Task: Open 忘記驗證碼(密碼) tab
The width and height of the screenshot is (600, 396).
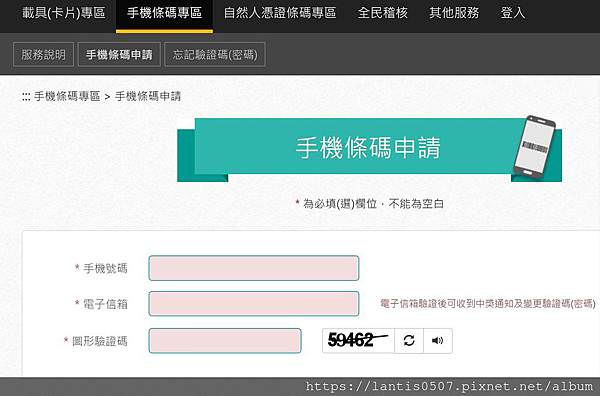Action: click(x=215, y=54)
